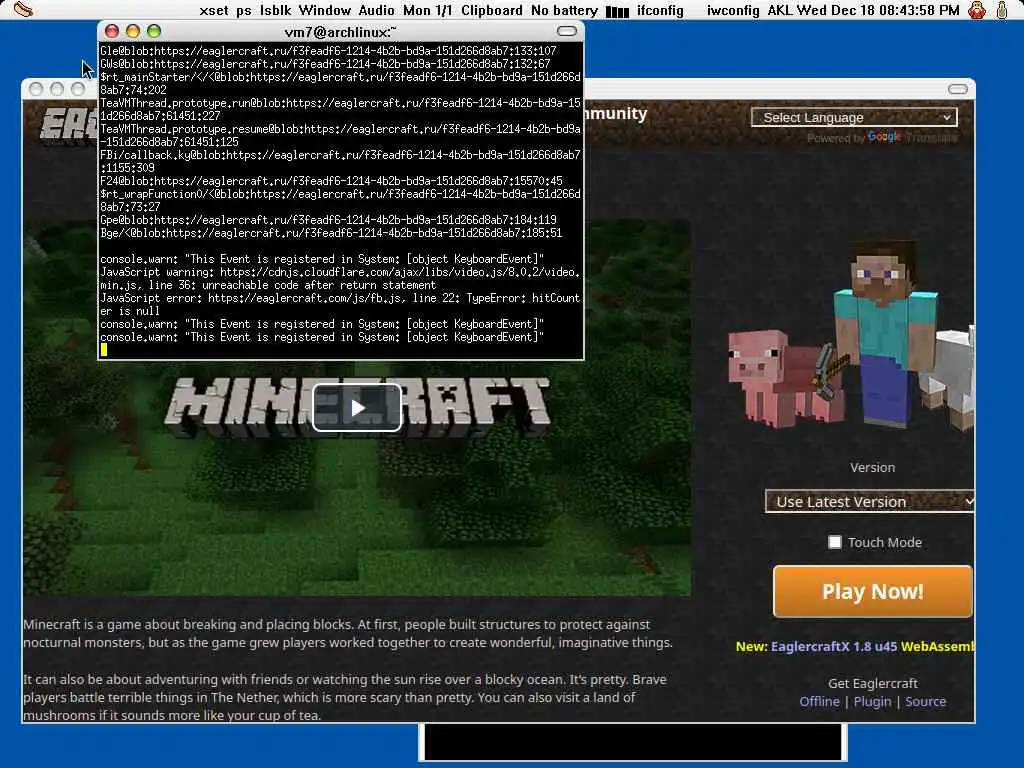
Task: Click the Version label above dropdown
Action: coord(872,468)
